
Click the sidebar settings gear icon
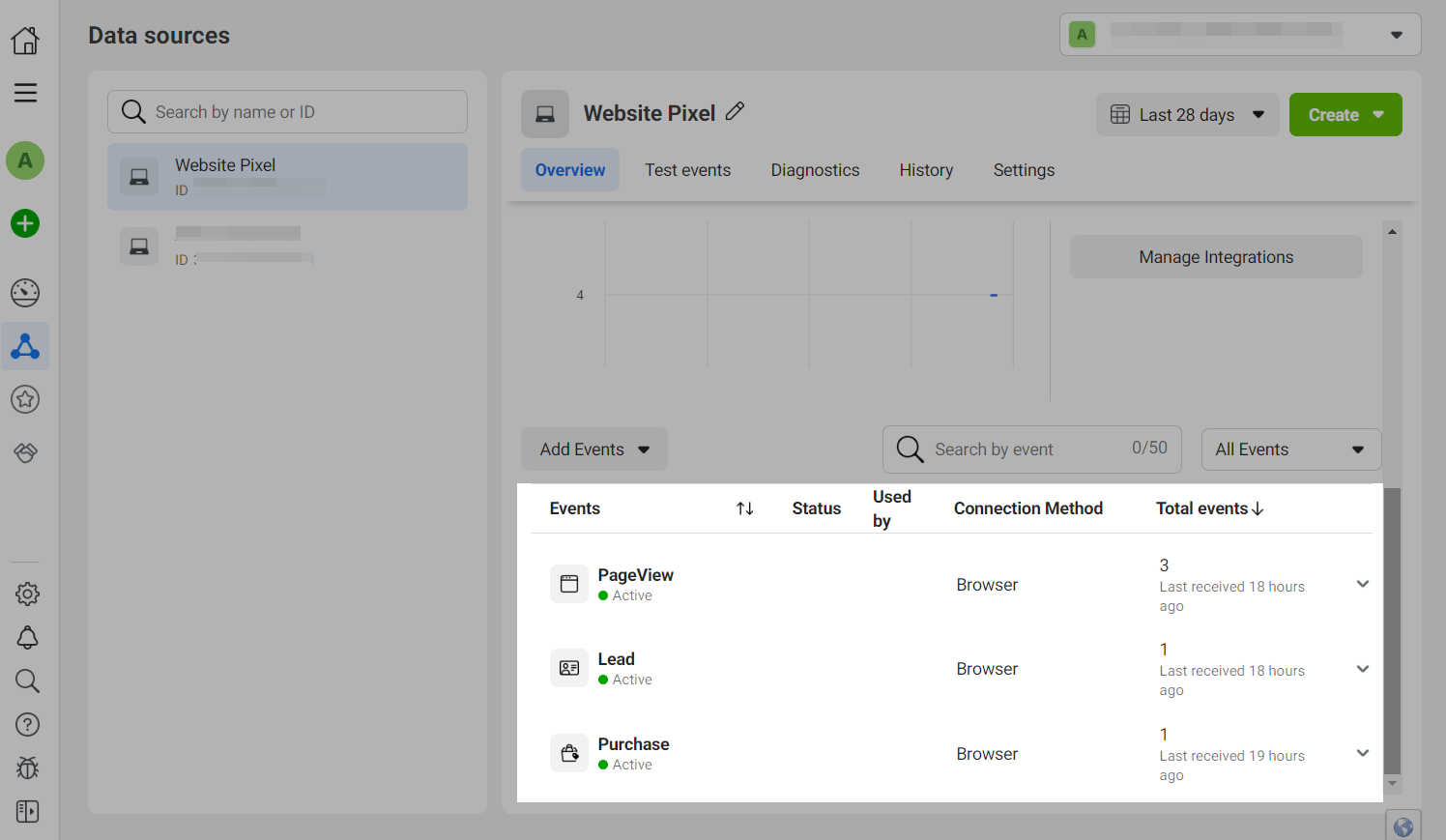(x=27, y=594)
